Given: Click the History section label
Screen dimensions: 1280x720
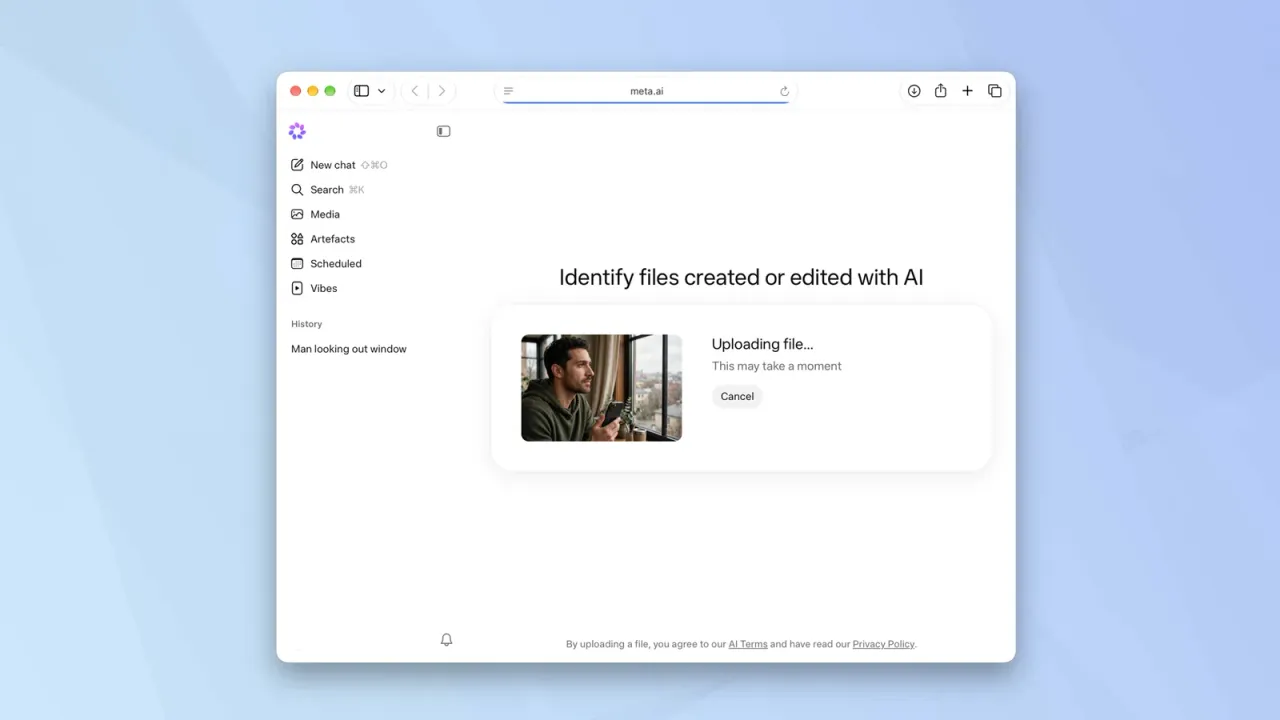Looking at the screenshot, I should (x=307, y=324).
